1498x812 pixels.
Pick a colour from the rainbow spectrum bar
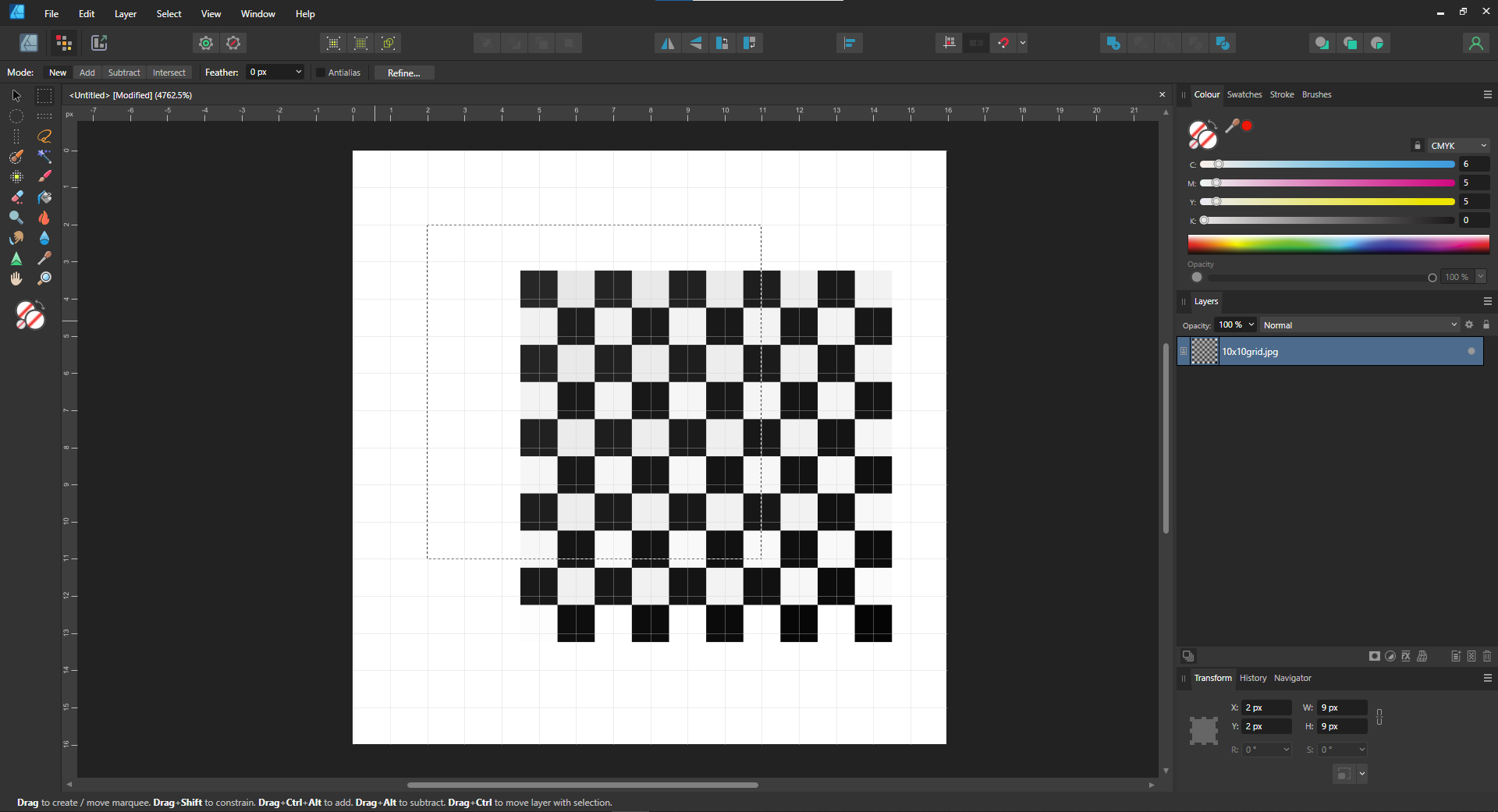click(x=1338, y=244)
